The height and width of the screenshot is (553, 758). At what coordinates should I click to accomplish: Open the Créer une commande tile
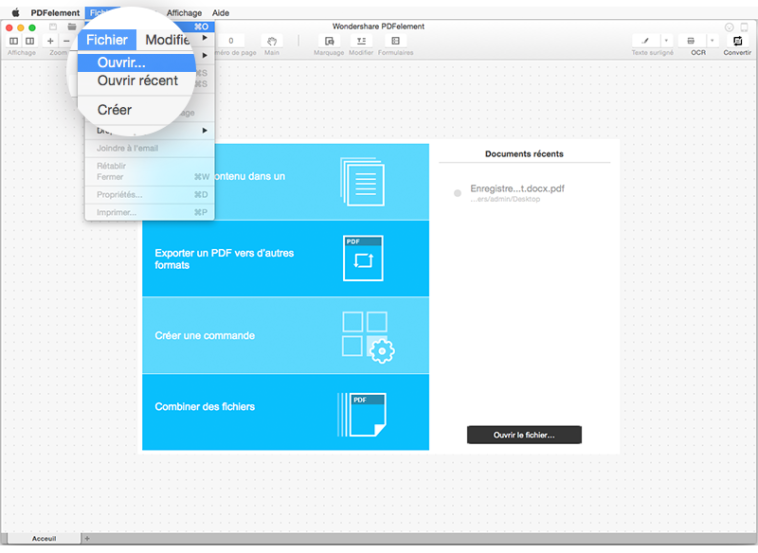(285, 335)
